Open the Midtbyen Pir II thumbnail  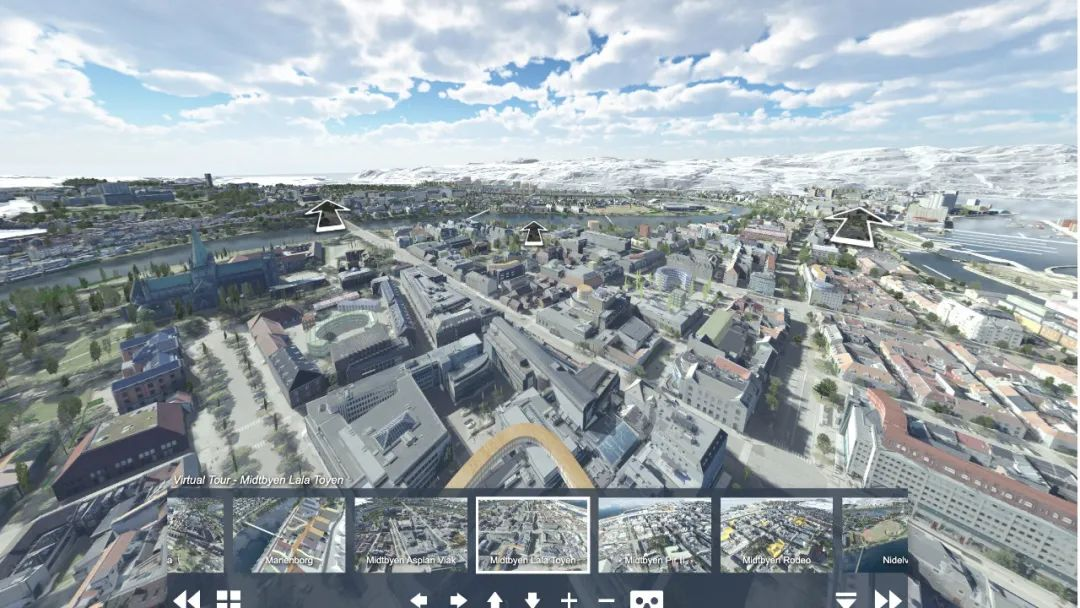655,535
